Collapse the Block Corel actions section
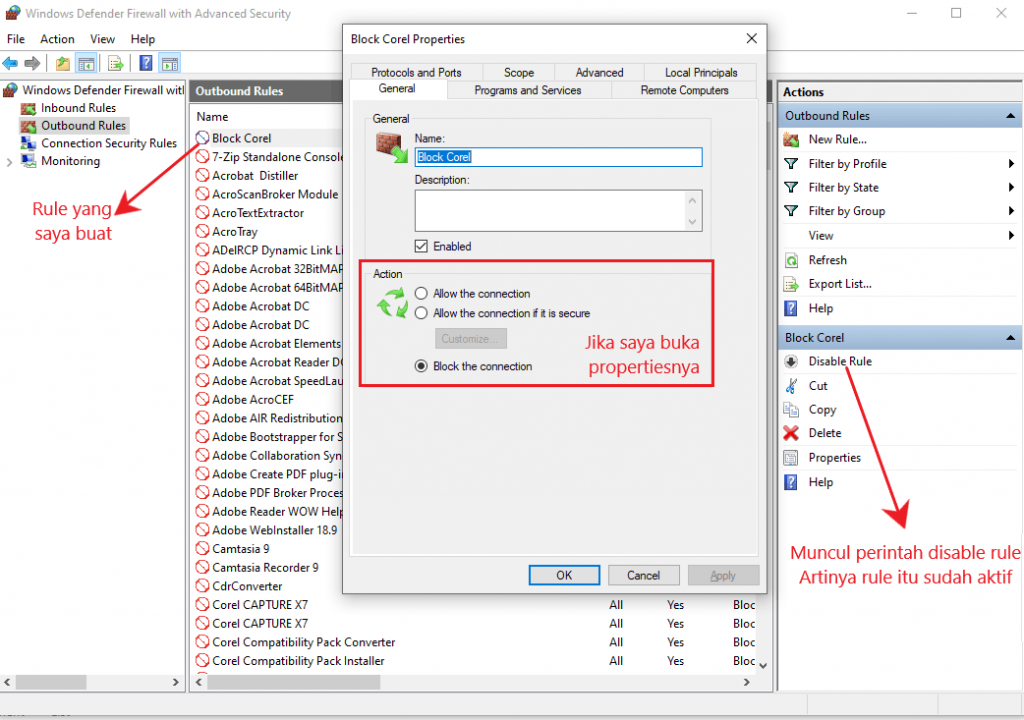1024x720 pixels. tap(1010, 338)
